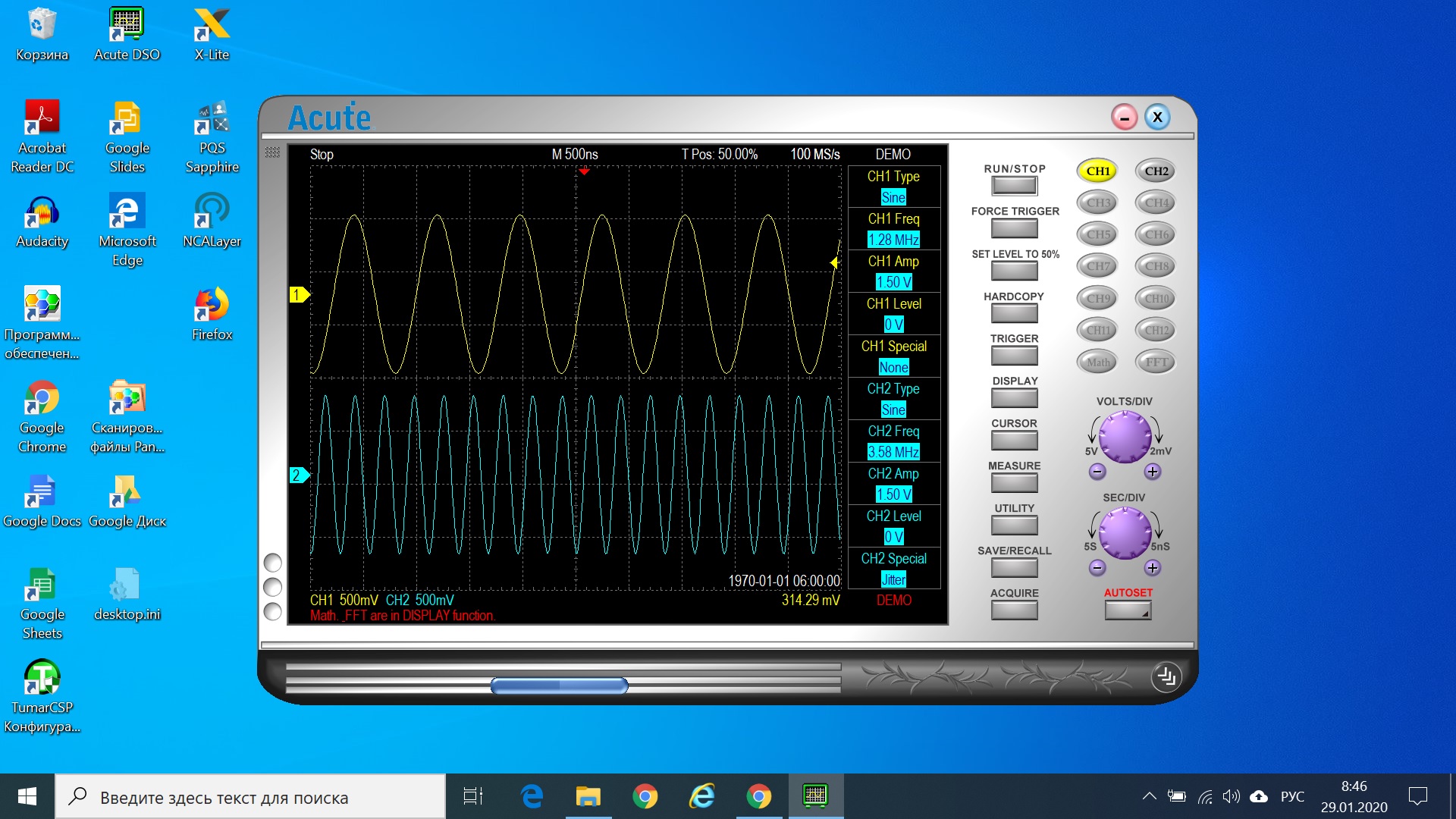Change CH1 Type Sine value
The image size is (1456, 819).
pyautogui.click(x=893, y=197)
